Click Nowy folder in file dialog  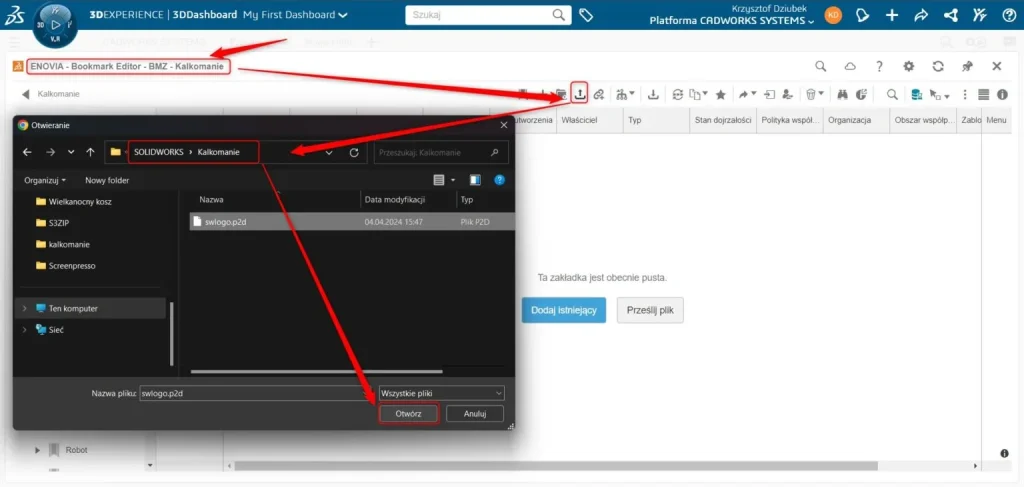coord(107,180)
